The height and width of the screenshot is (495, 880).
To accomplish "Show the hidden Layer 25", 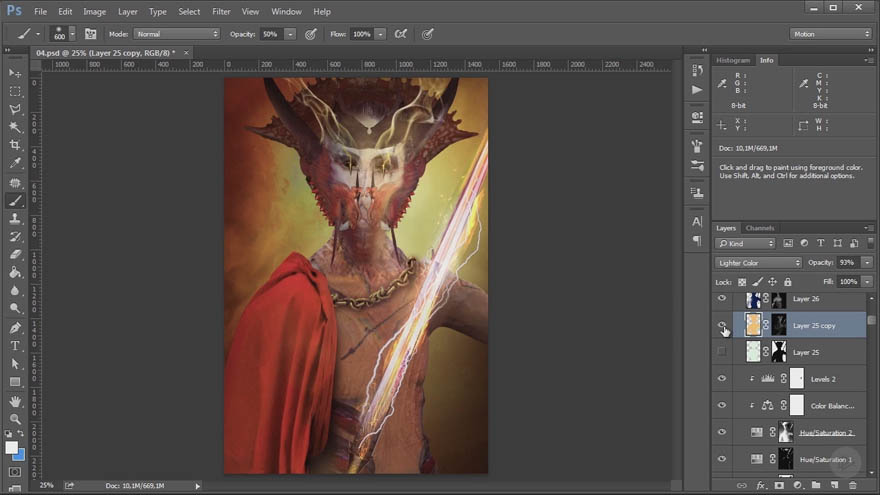I will pyautogui.click(x=722, y=352).
